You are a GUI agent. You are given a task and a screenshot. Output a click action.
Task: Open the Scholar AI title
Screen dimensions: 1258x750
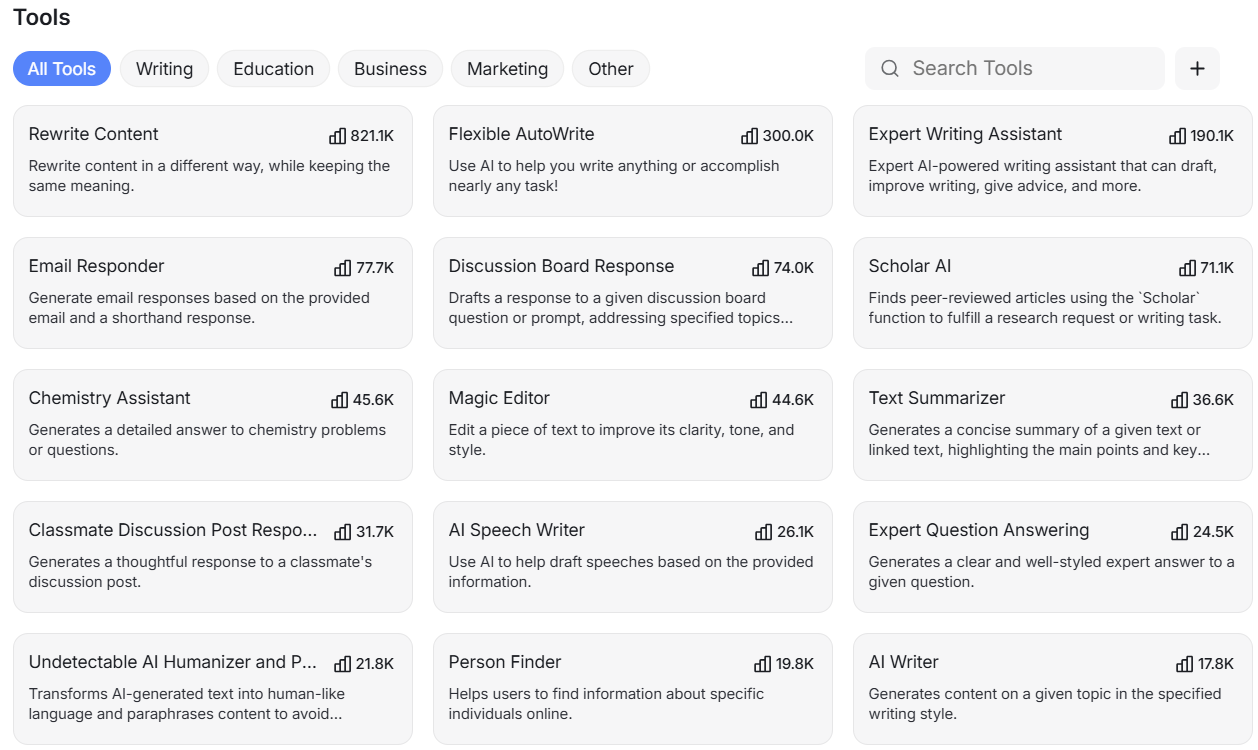pyautogui.click(x=910, y=266)
